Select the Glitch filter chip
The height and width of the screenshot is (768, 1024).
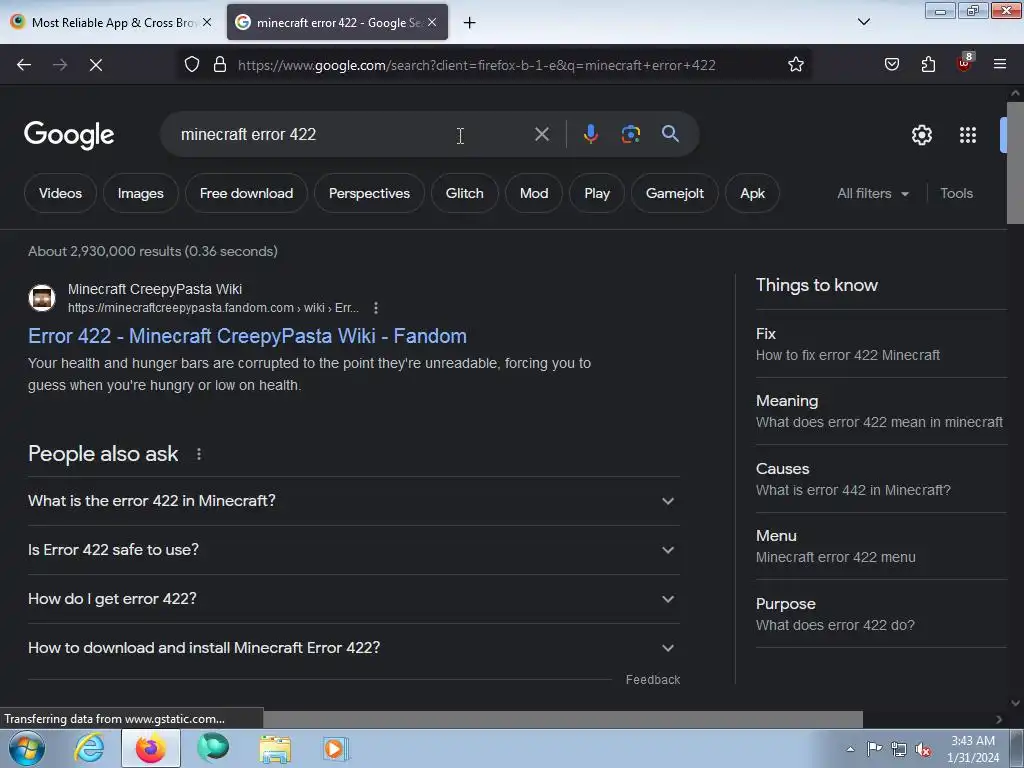[464, 193]
